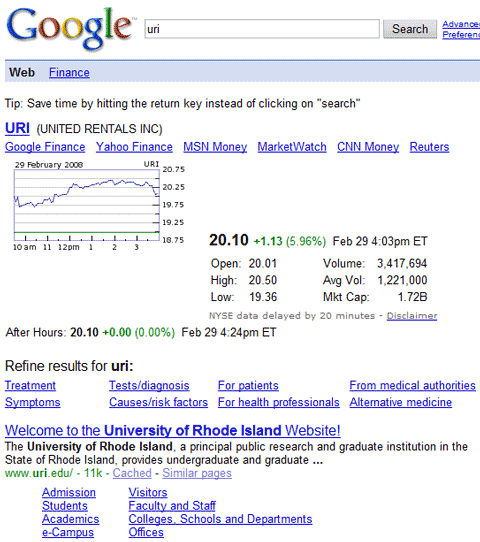The image size is (480, 542).
Task: Open Google Finance quote link
Action: 45,147
